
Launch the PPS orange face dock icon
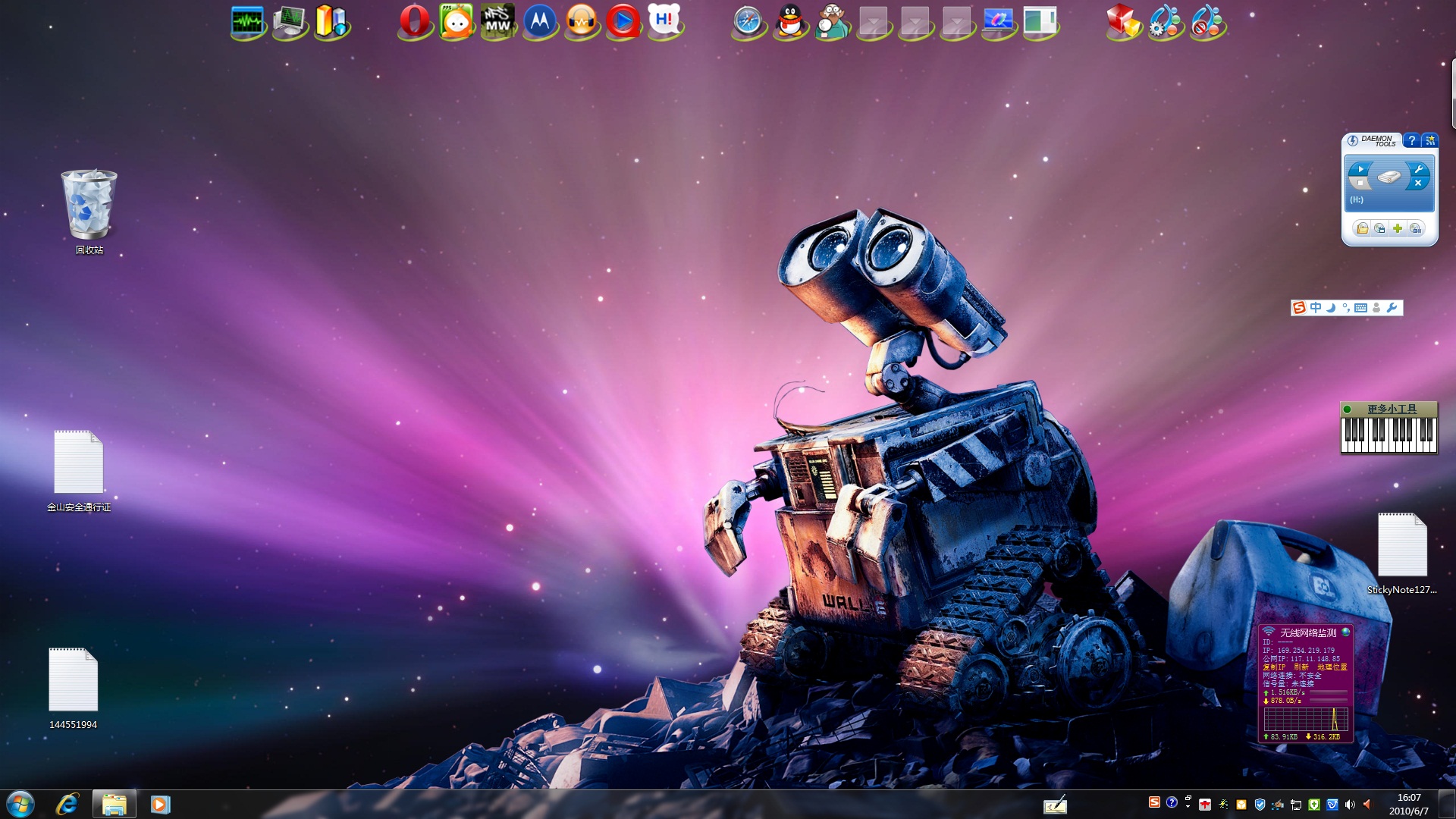(456, 20)
